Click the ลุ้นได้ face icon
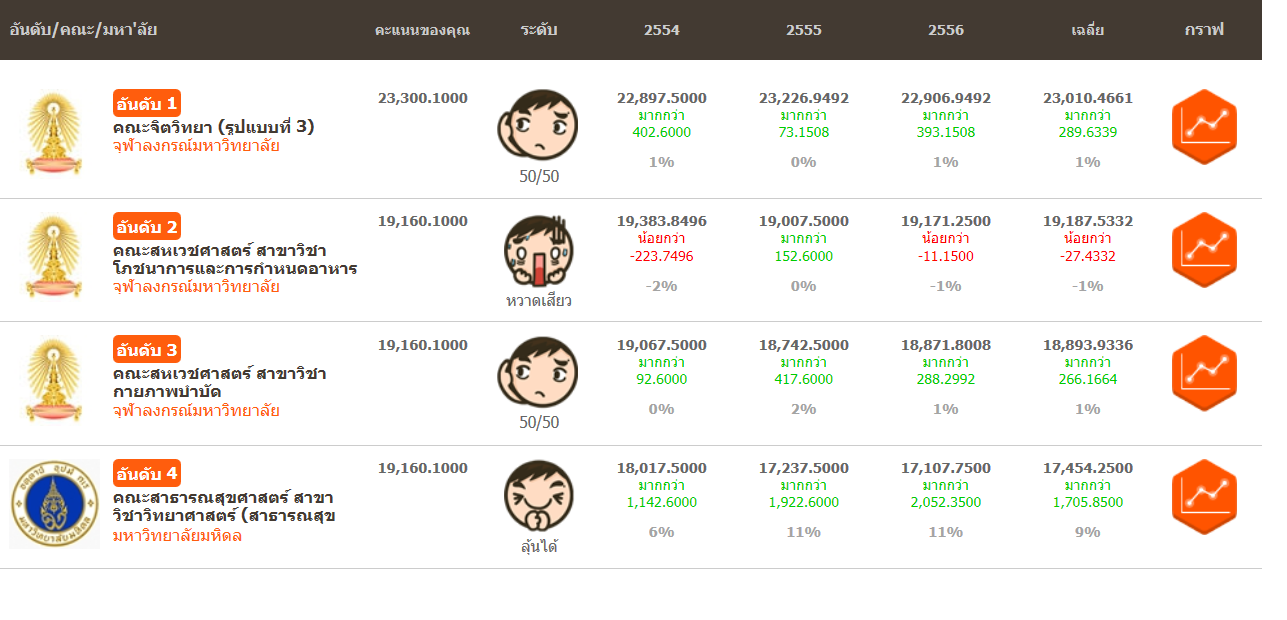The height and width of the screenshot is (620, 1287). (x=539, y=495)
